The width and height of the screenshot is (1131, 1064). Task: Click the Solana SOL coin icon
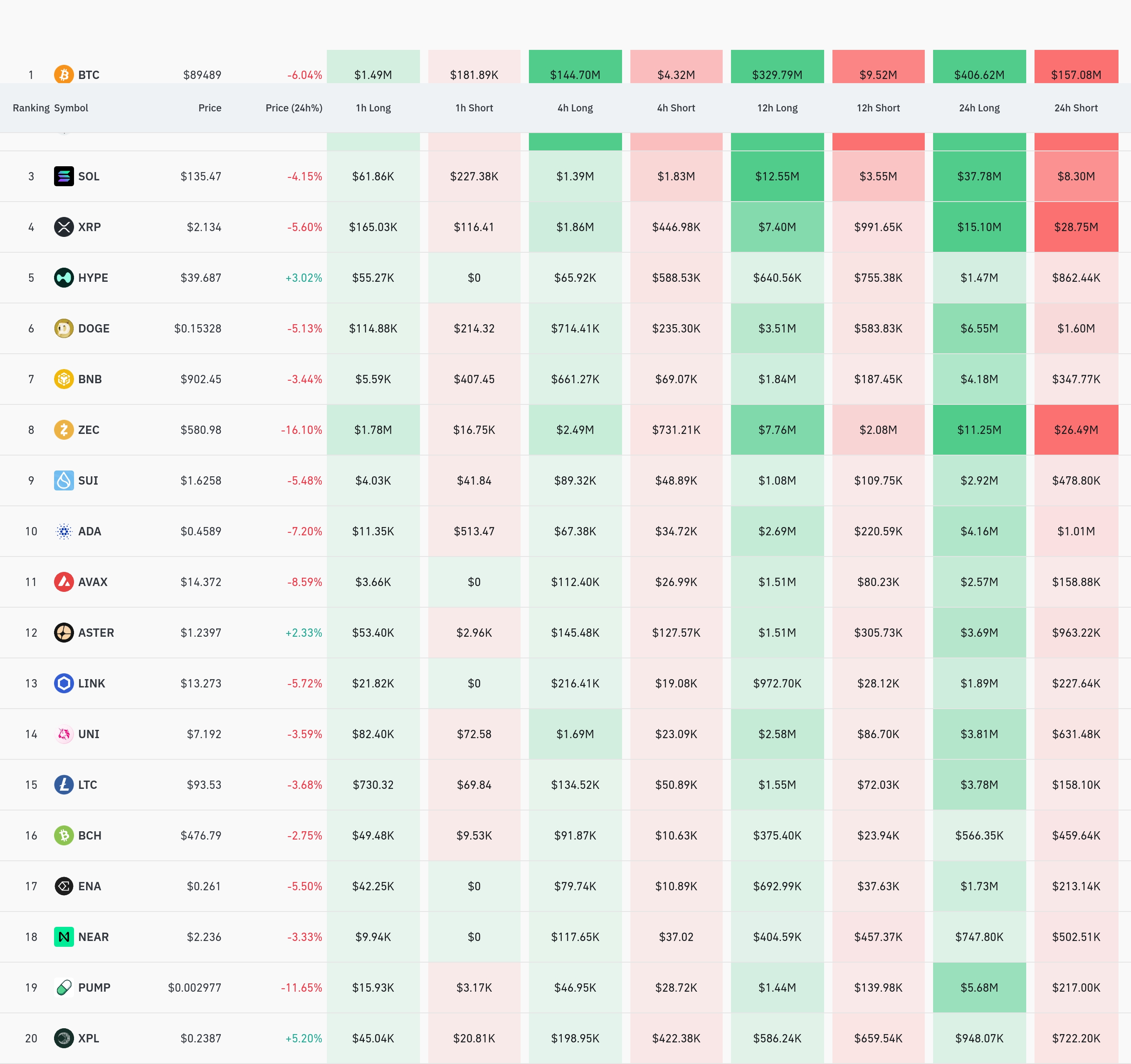coord(64,176)
